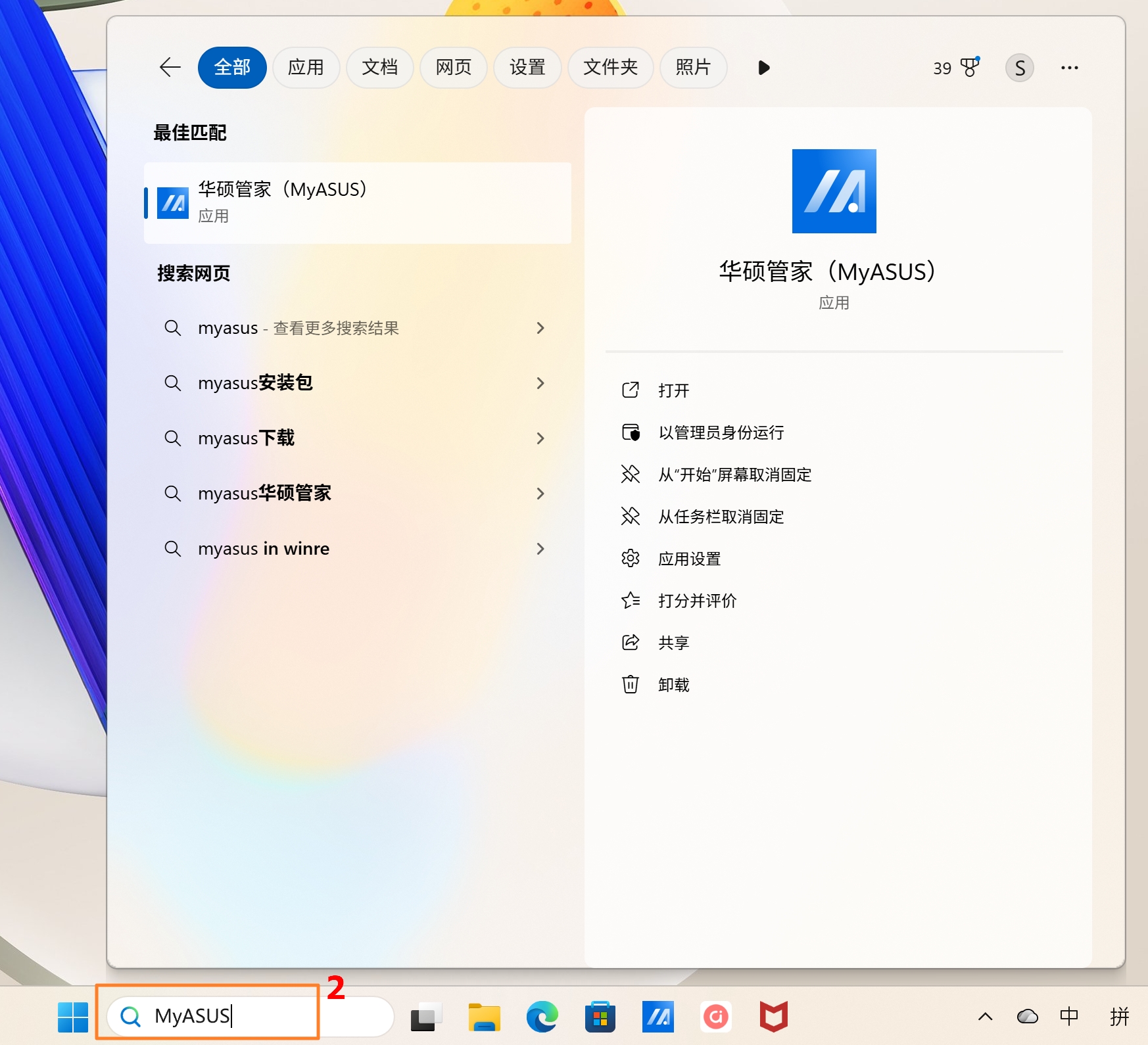
Task: Launch Microsoft Edge from the taskbar
Action: [542, 1017]
